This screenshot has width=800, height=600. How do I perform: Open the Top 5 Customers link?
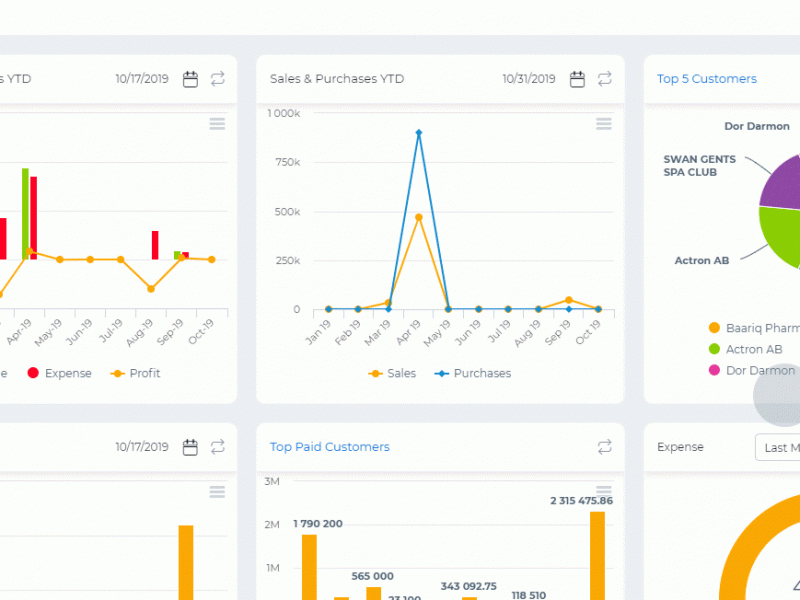(x=707, y=79)
